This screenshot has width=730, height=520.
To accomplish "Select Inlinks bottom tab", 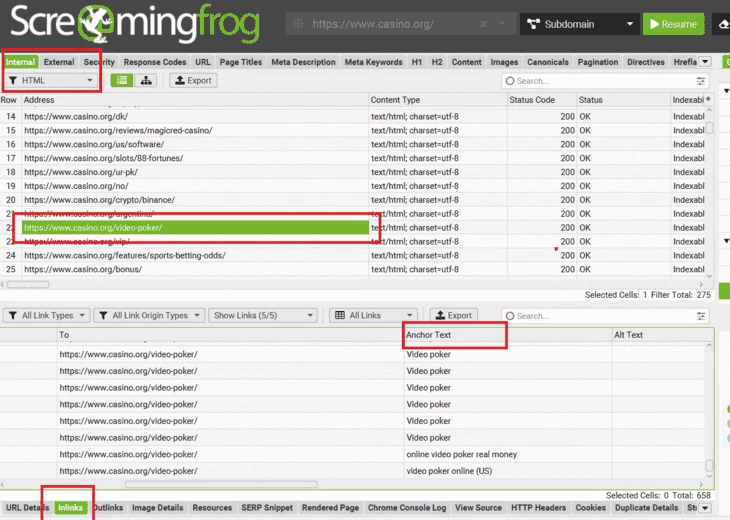I will tap(70, 507).
